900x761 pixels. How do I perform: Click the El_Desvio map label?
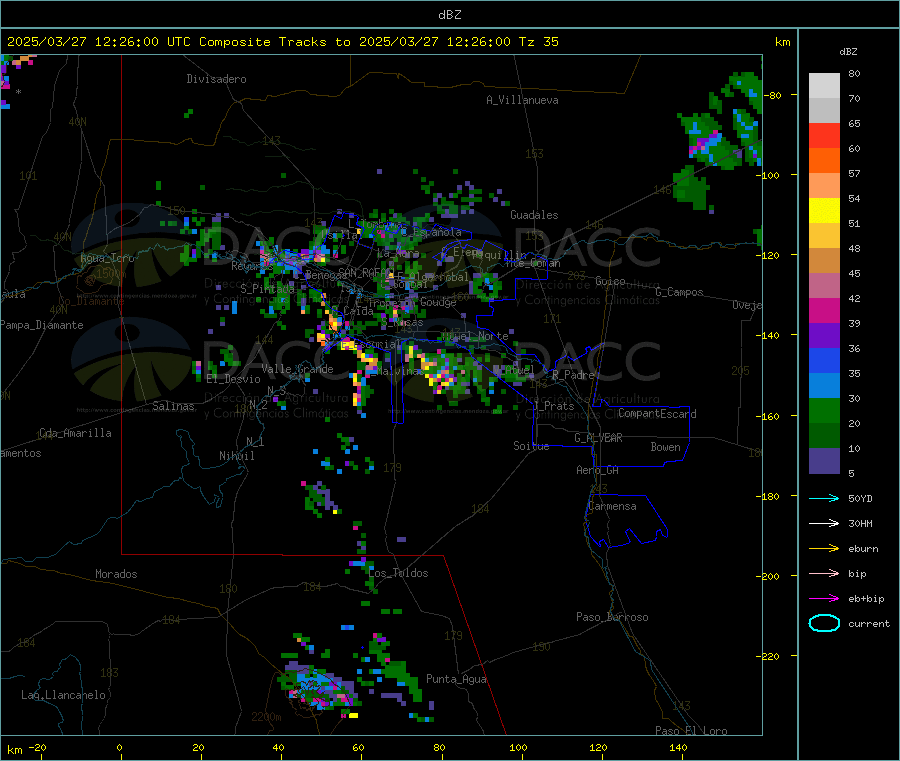[x=233, y=379]
